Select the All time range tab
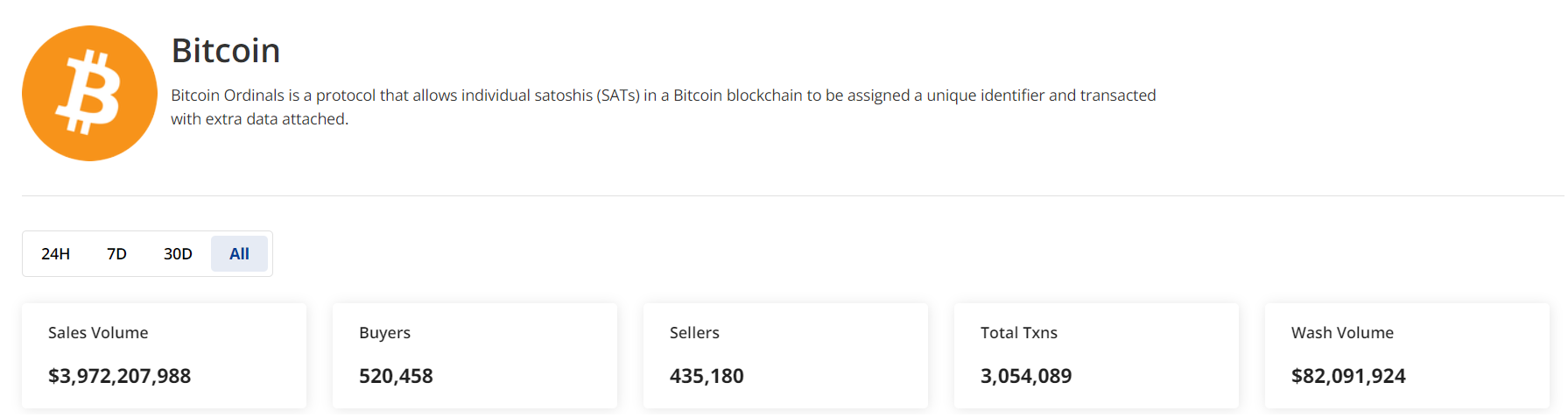The height and width of the screenshot is (418, 1568). click(239, 254)
